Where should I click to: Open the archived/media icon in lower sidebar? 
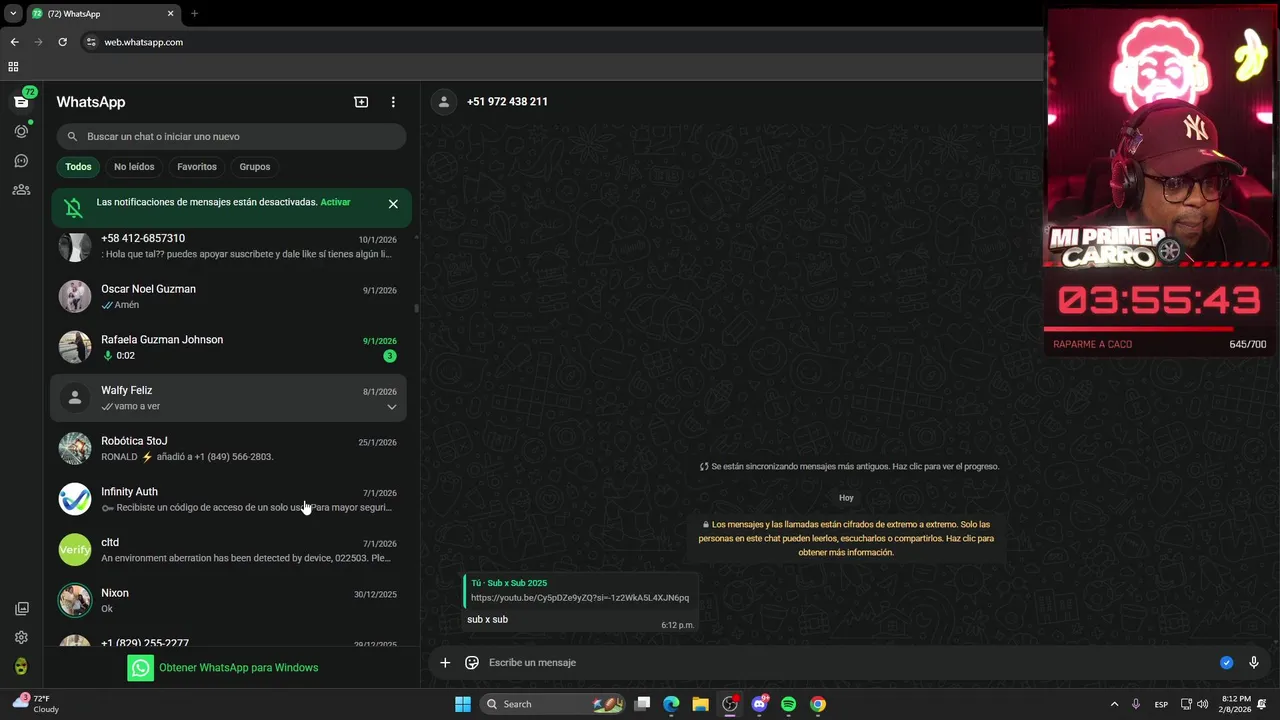(21, 608)
